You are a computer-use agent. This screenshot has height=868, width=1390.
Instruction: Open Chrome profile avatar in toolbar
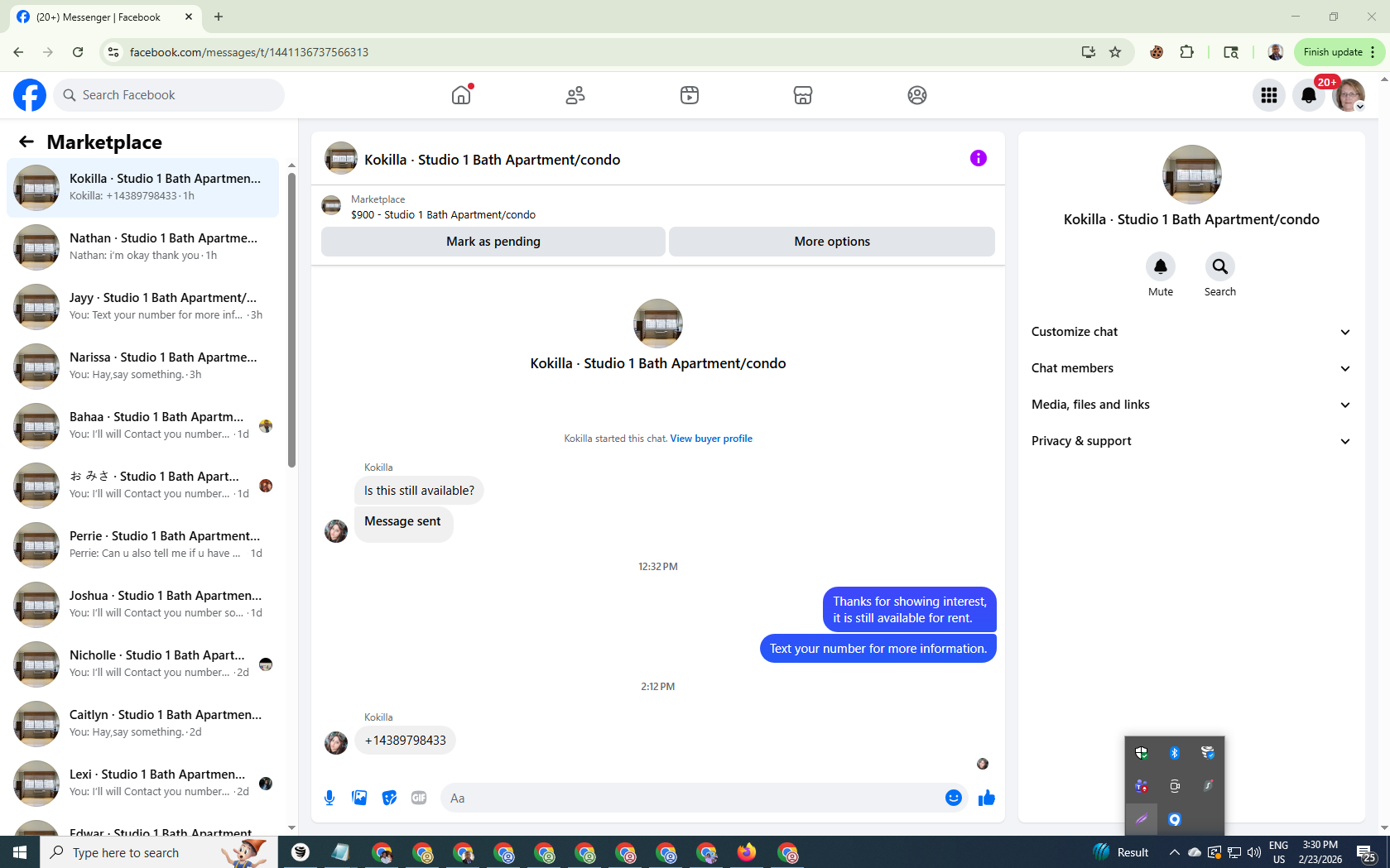(1275, 52)
